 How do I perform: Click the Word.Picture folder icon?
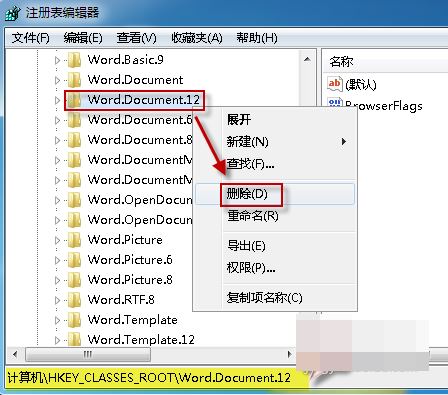(74, 240)
